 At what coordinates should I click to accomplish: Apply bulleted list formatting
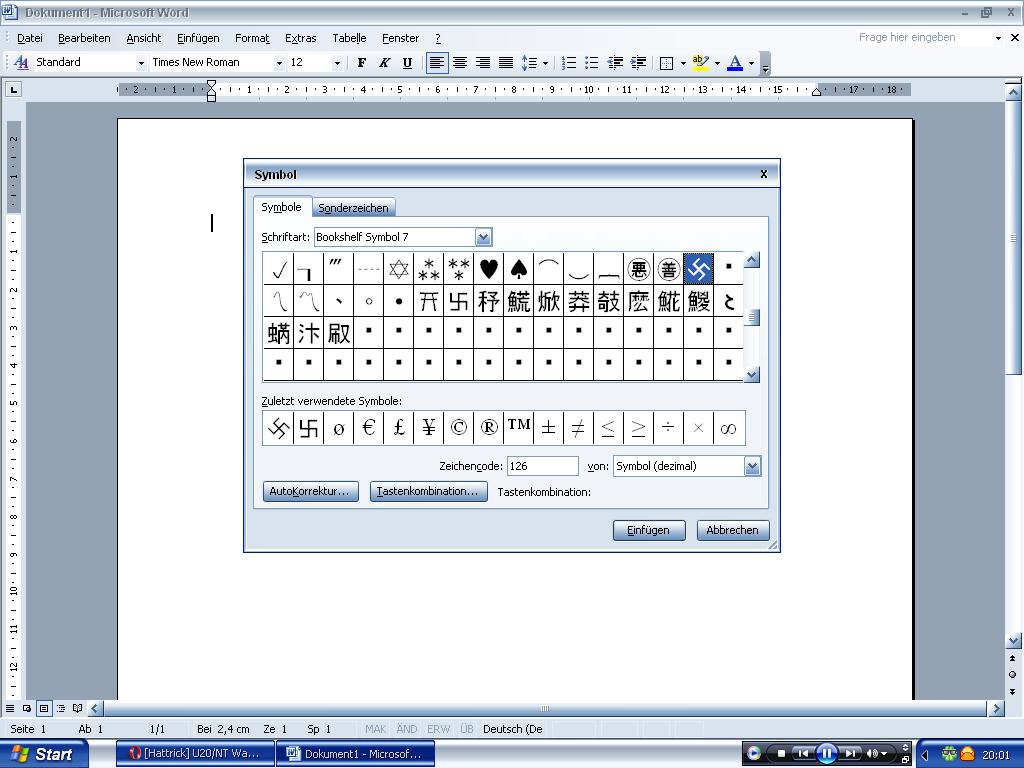click(591, 63)
